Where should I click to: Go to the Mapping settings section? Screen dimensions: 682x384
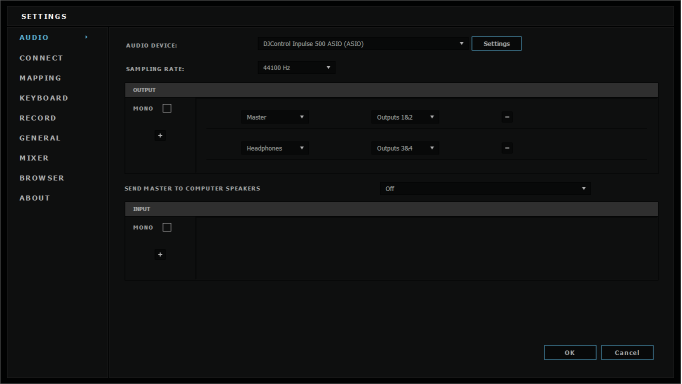(x=40, y=78)
